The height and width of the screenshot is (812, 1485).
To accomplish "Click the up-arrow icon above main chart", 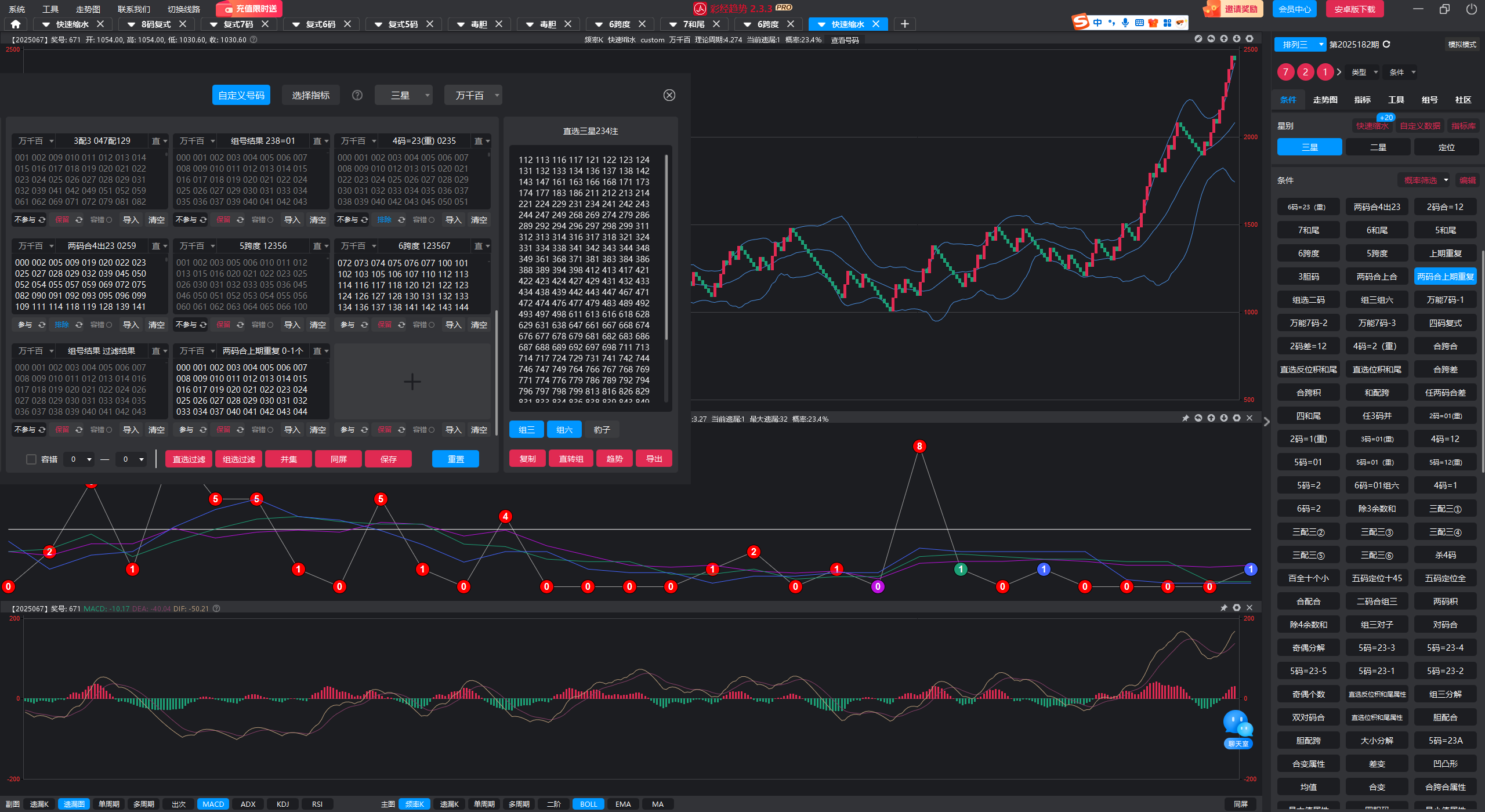I will point(1224,39).
